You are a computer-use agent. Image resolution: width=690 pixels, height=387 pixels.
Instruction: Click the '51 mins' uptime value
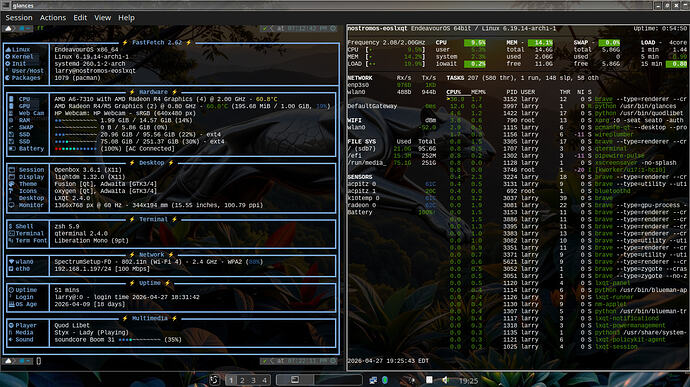[x=67, y=290]
